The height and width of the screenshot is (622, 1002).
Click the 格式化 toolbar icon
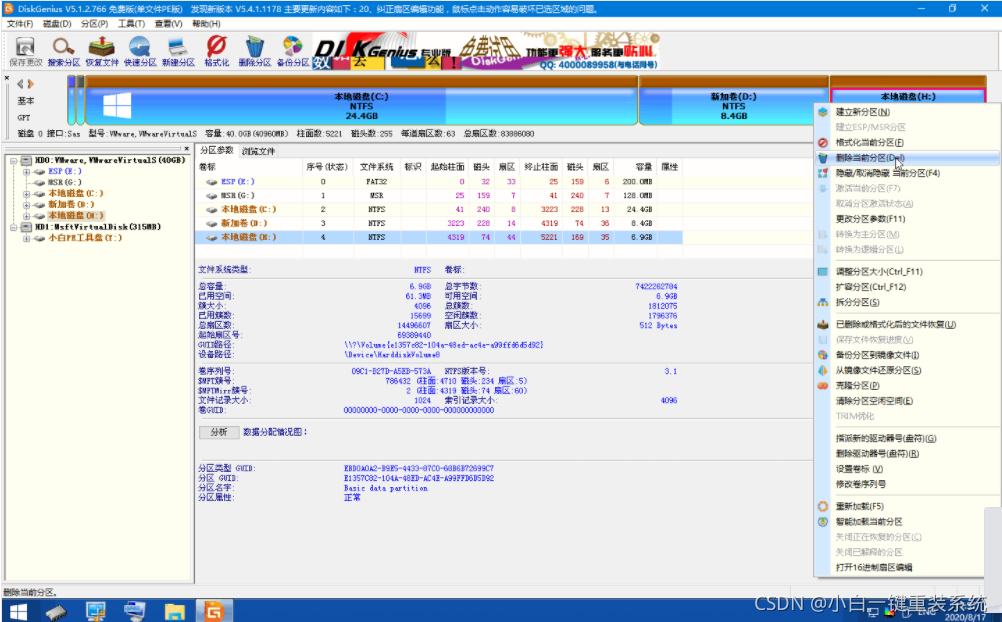(217, 51)
